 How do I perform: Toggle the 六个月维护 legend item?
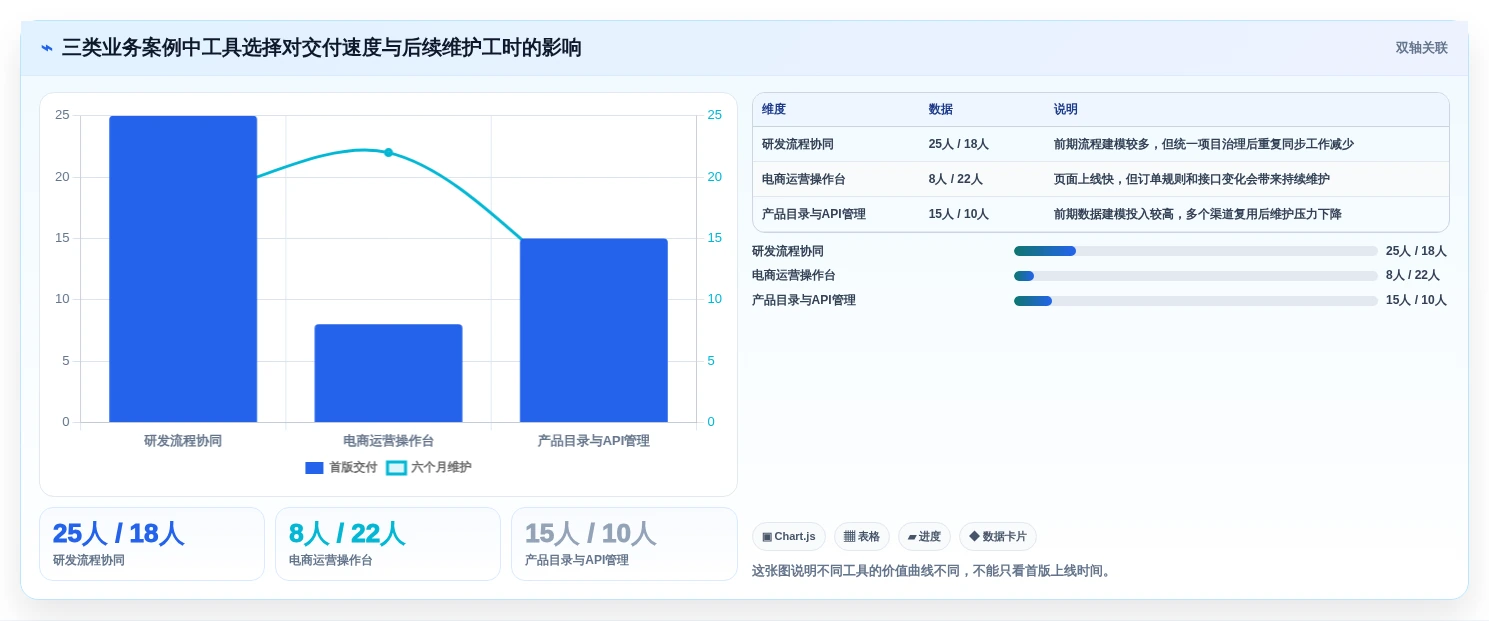tap(429, 467)
